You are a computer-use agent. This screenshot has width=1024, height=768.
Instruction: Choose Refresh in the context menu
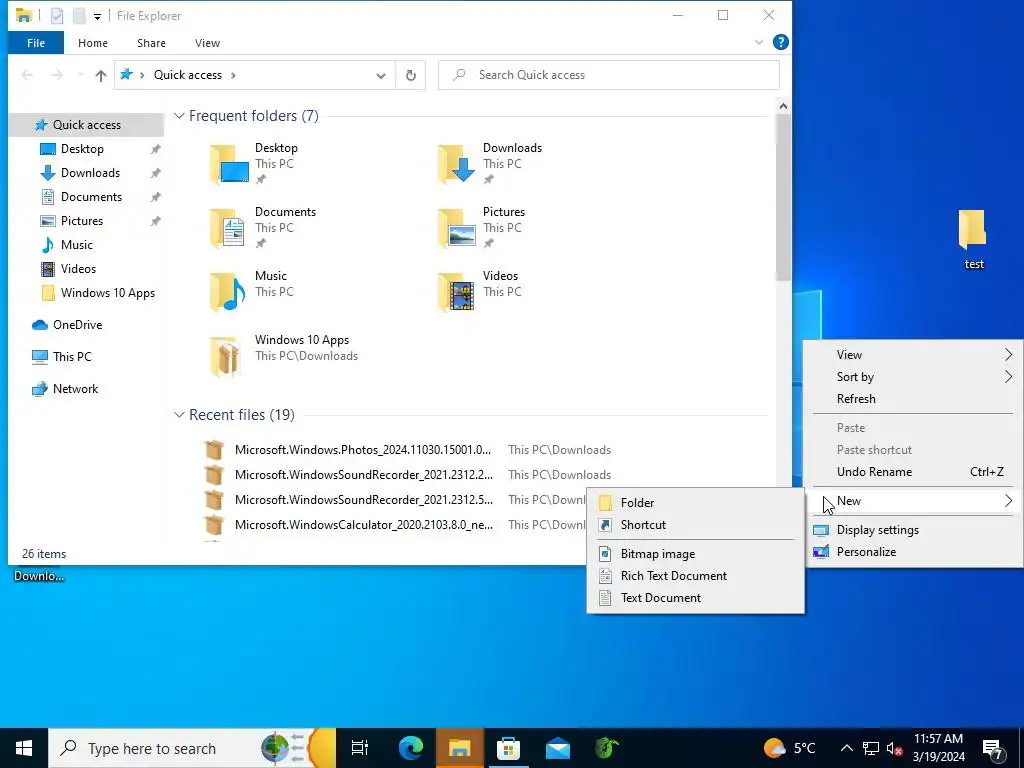[x=912, y=399]
